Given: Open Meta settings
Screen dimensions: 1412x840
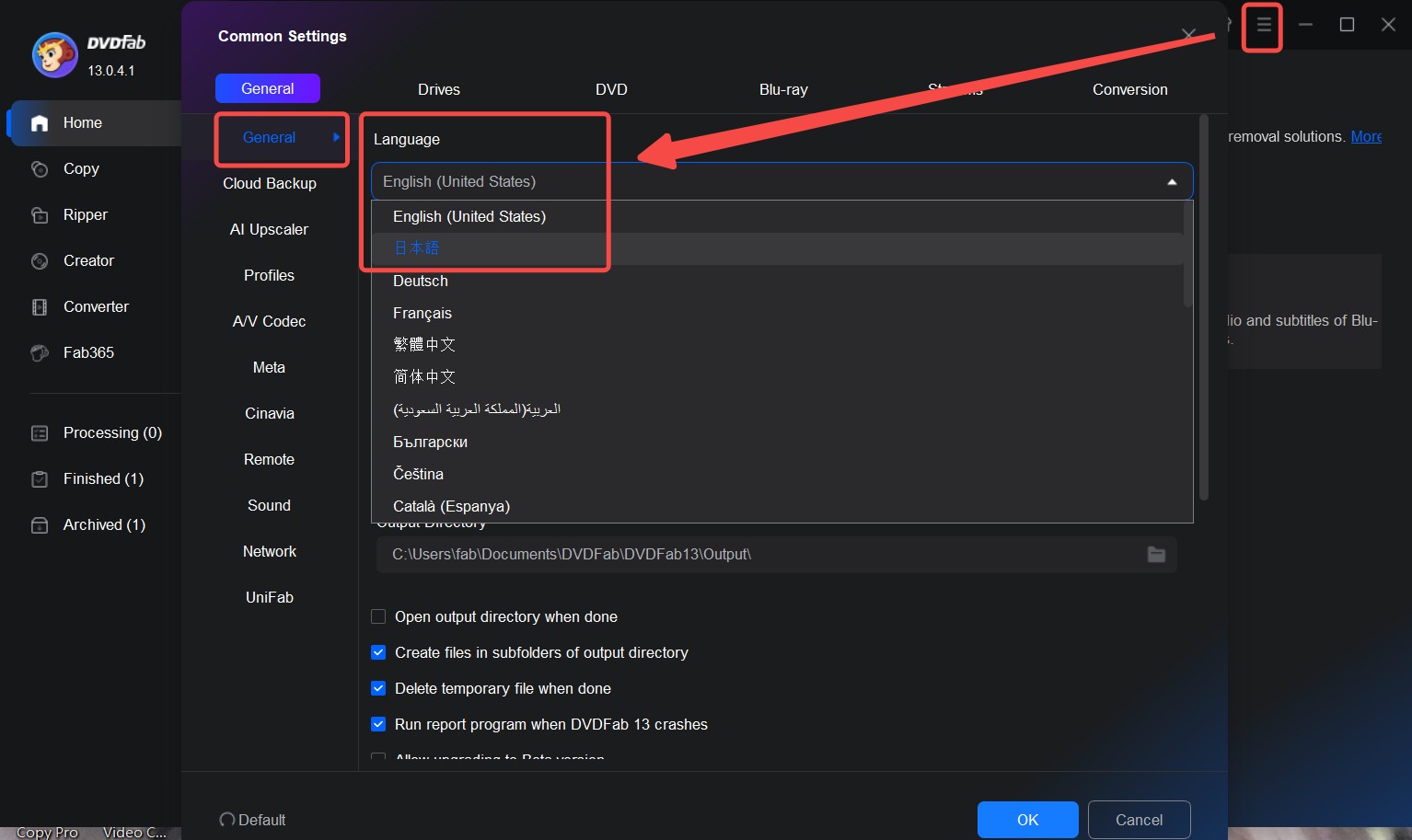Looking at the screenshot, I should click(x=269, y=367).
